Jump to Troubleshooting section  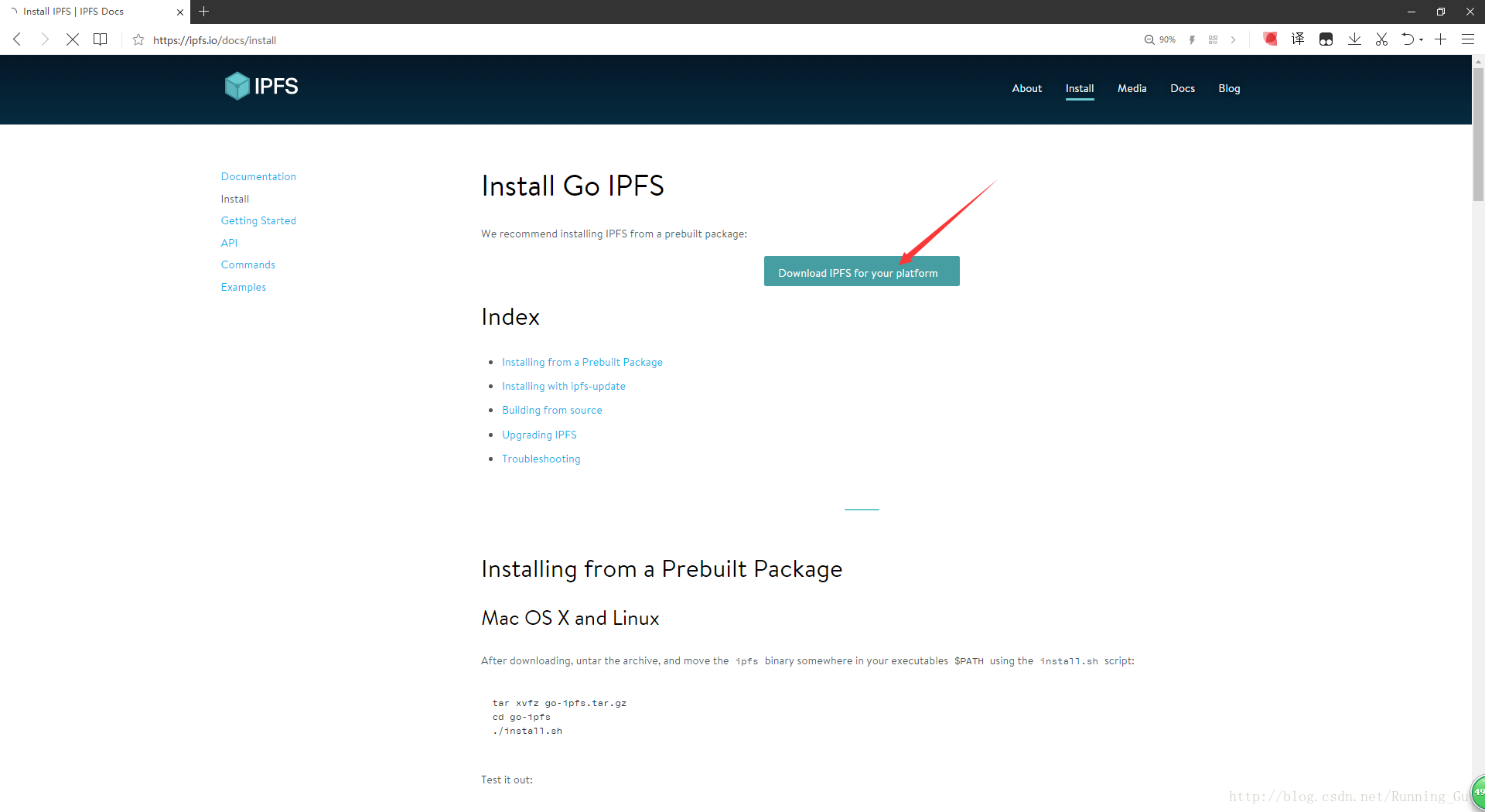coord(541,459)
